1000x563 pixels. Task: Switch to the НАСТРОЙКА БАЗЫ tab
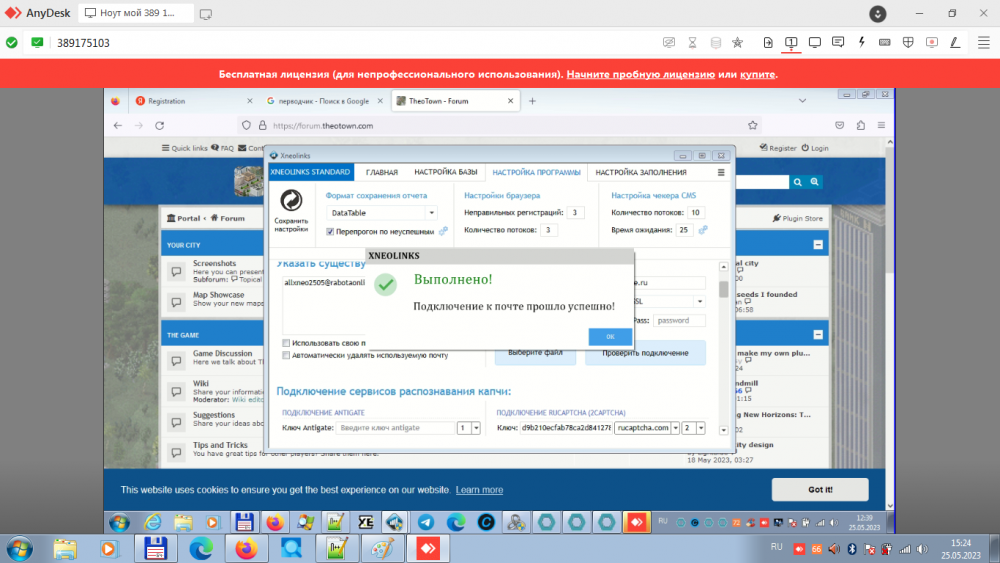pos(446,172)
